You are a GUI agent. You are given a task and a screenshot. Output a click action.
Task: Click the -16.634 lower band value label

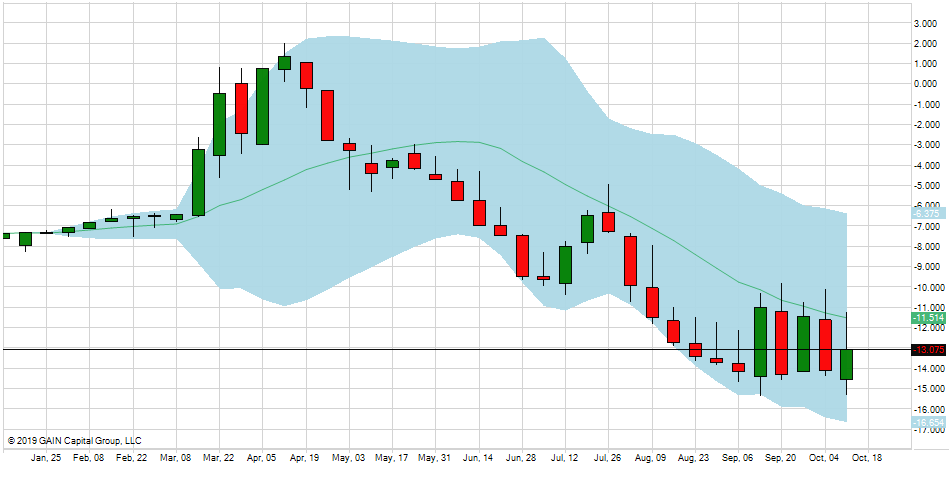click(x=928, y=423)
